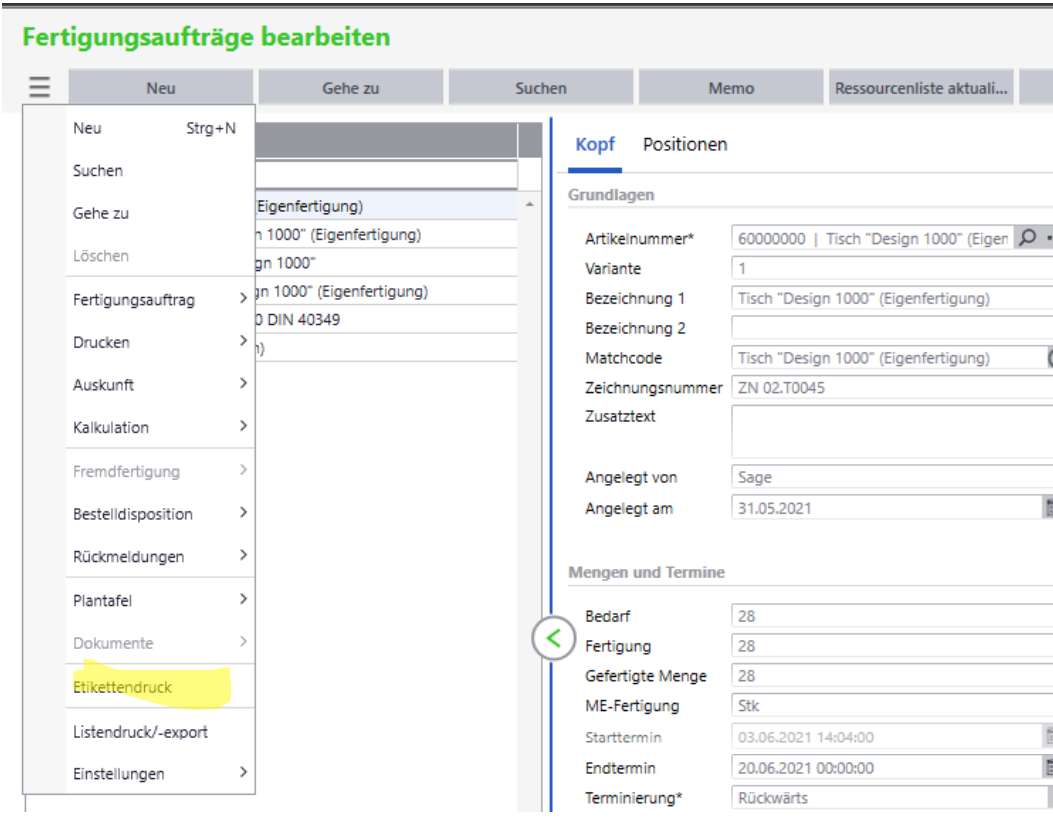Viewport: 1053px width, 825px height.
Task: Focus the Bezeichnung 2 input field
Action: pos(890,328)
